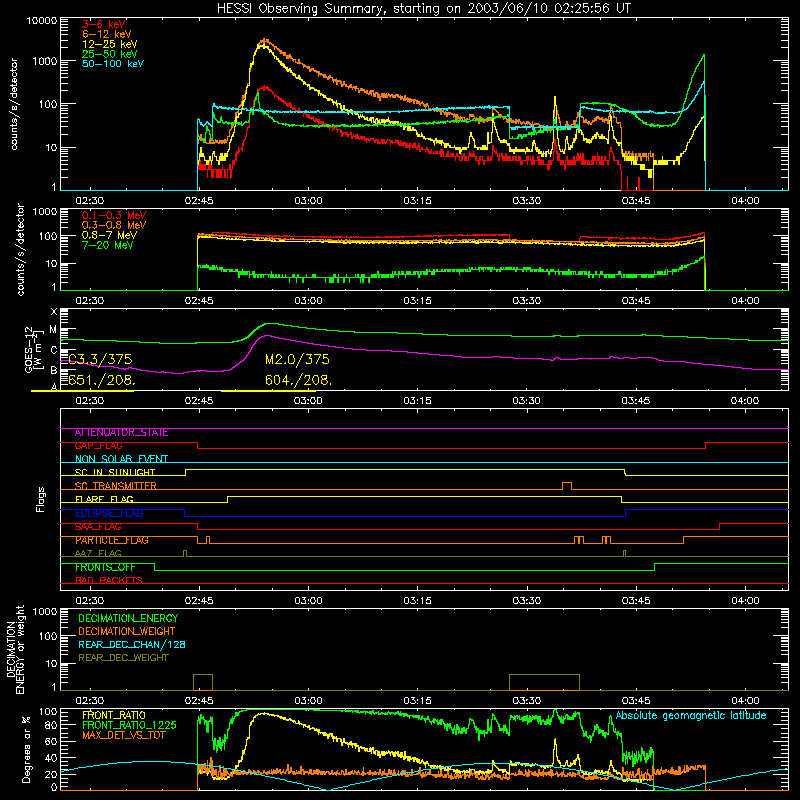Screen dimensions: 800x800
Task: Click the green FRONTS_OFF label
Action: (105, 567)
